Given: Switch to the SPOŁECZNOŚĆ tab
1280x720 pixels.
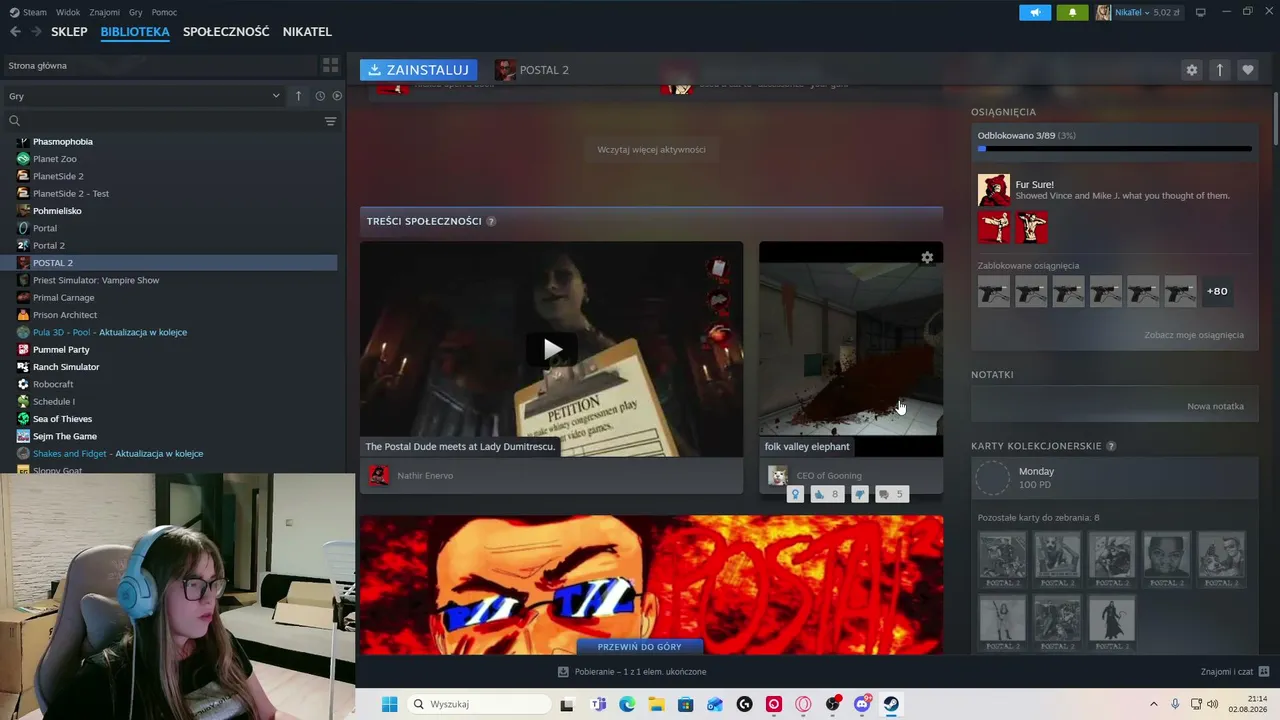Looking at the screenshot, I should point(226,32).
